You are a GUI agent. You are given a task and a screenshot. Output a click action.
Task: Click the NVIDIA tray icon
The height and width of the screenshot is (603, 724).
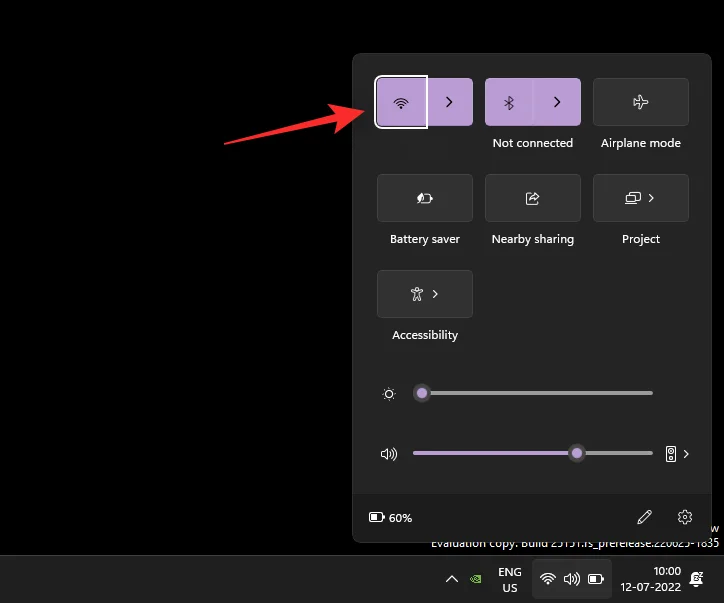[x=476, y=579]
